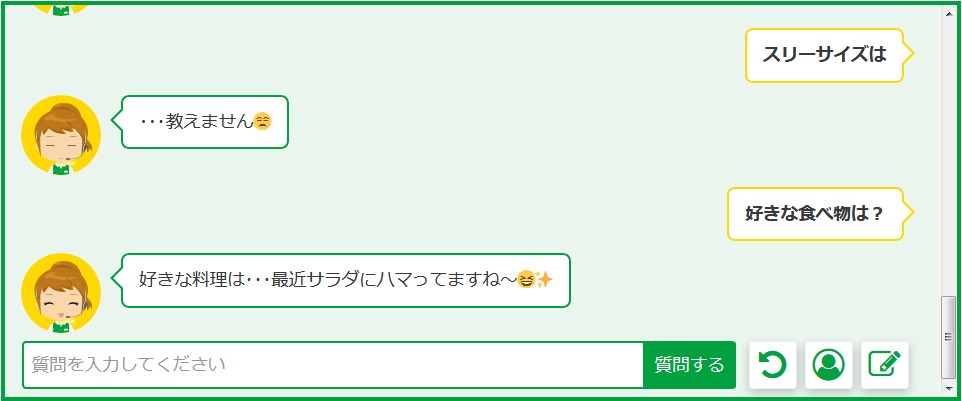Click the 好きな食べ物は？ question bubble
The height and width of the screenshot is (401, 962).
(x=815, y=214)
